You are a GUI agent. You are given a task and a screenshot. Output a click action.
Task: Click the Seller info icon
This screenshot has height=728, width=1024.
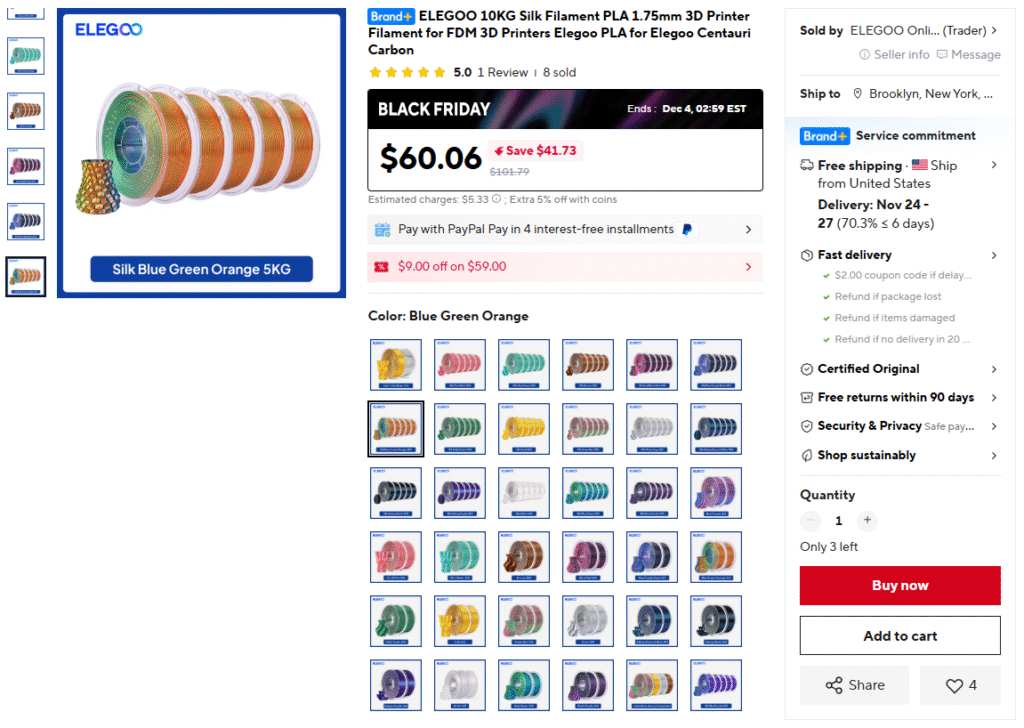tap(865, 55)
